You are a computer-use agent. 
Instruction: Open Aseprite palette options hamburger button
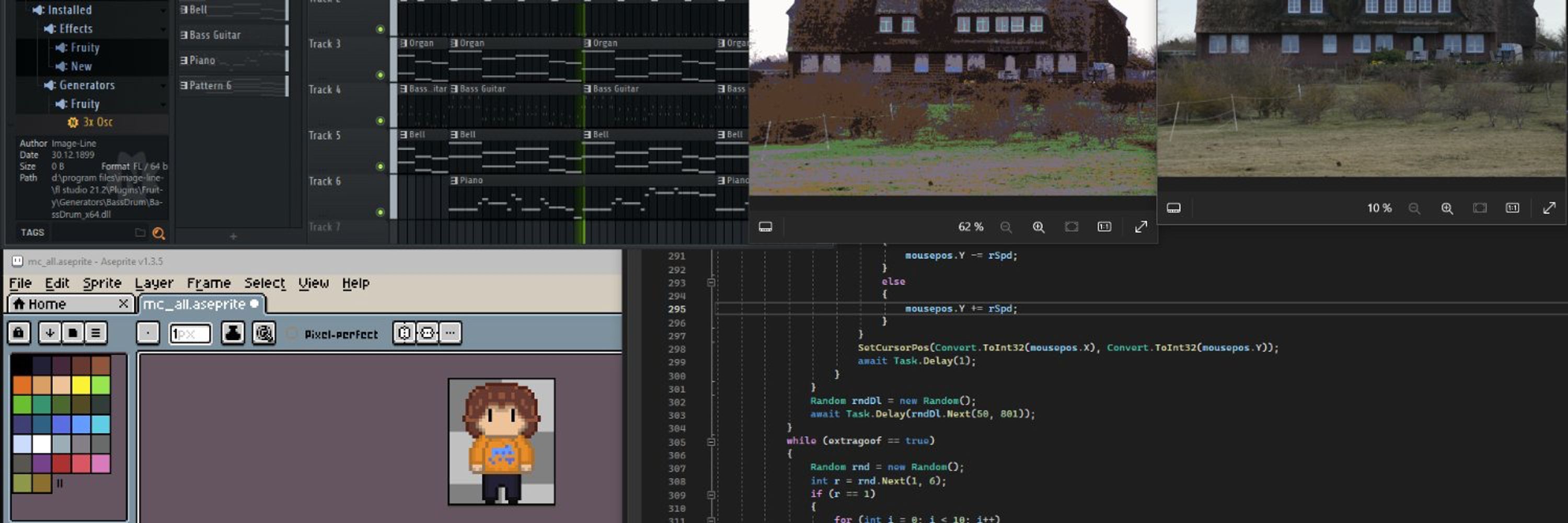96,333
